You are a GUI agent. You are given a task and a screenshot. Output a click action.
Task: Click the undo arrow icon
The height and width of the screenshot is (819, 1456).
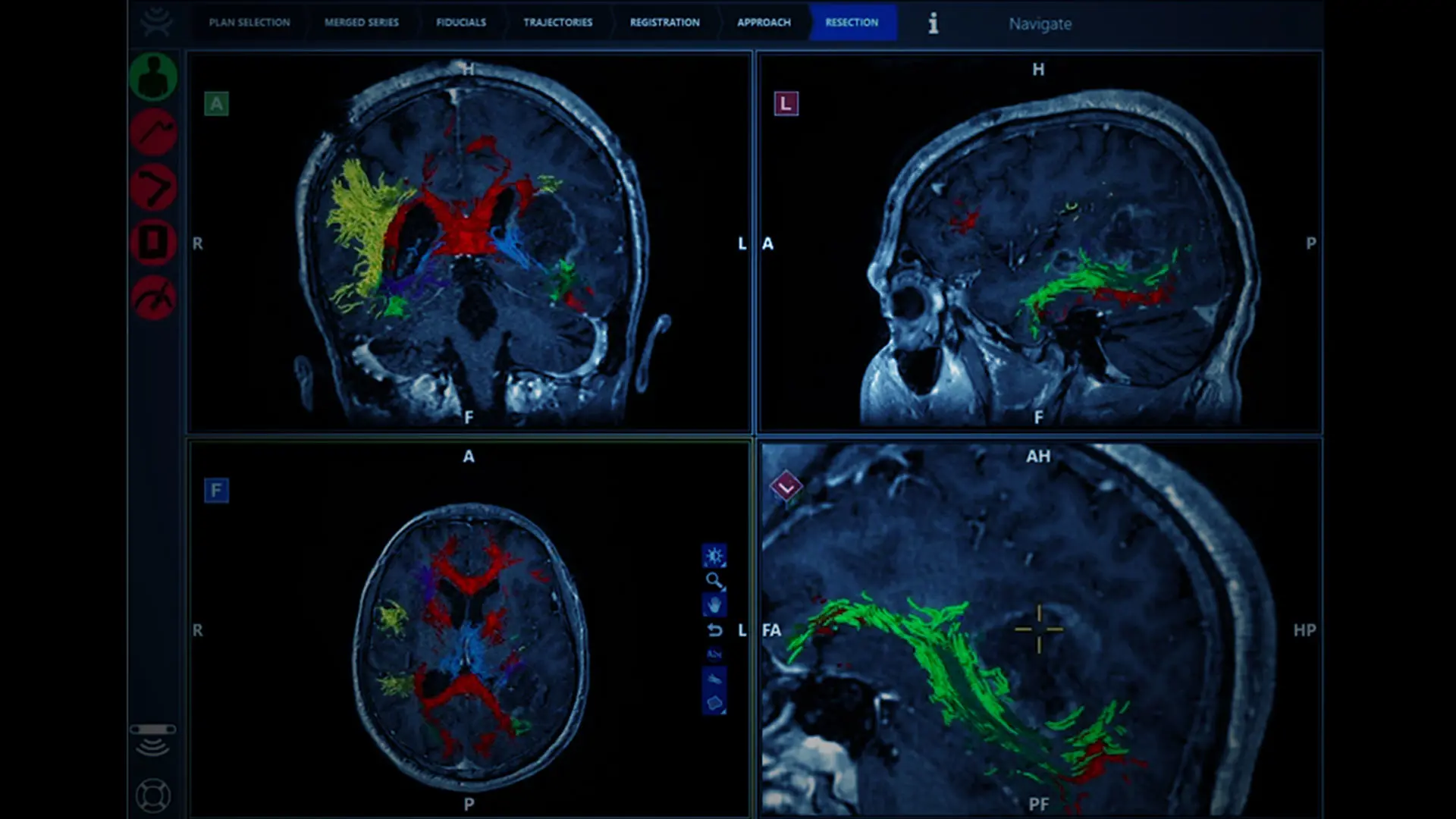[714, 630]
